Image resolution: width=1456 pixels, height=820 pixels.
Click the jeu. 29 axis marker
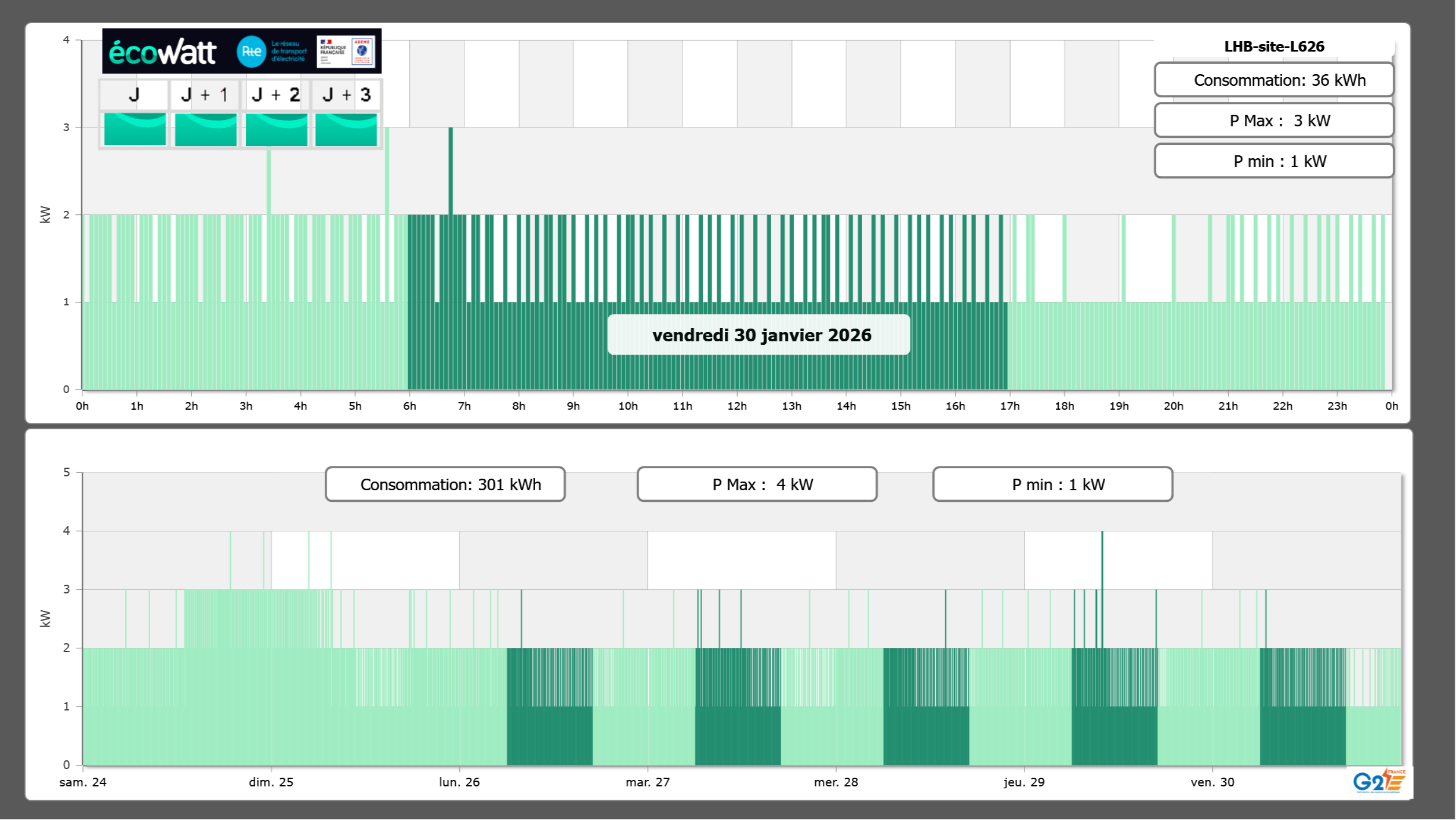(1024, 782)
